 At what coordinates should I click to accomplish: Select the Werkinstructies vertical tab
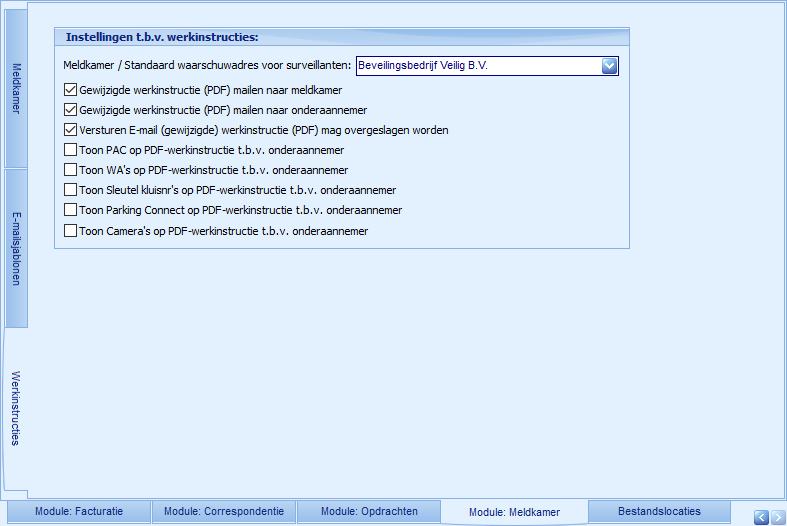pyautogui.click(x=16, y=408)
